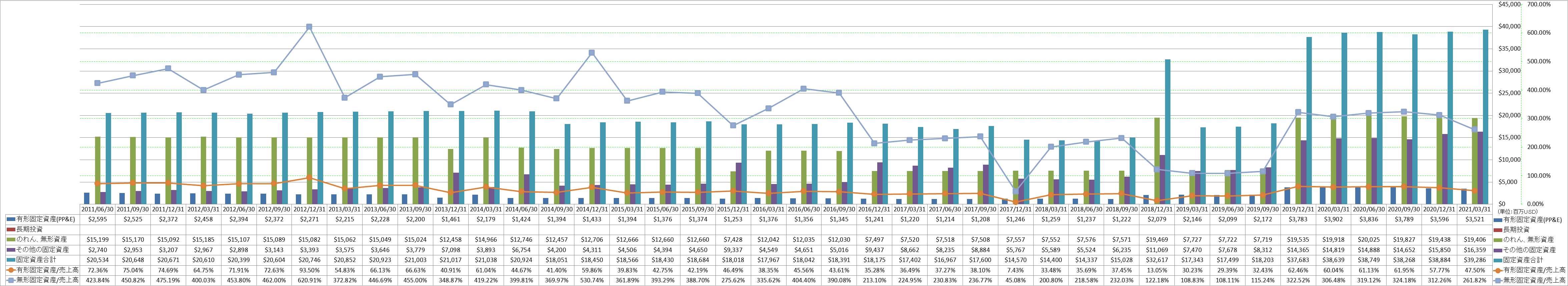The height and width of the screenshot is (286, 1568).
Task: Select the $20,025 cell
Action: (x=1368, y=239)
